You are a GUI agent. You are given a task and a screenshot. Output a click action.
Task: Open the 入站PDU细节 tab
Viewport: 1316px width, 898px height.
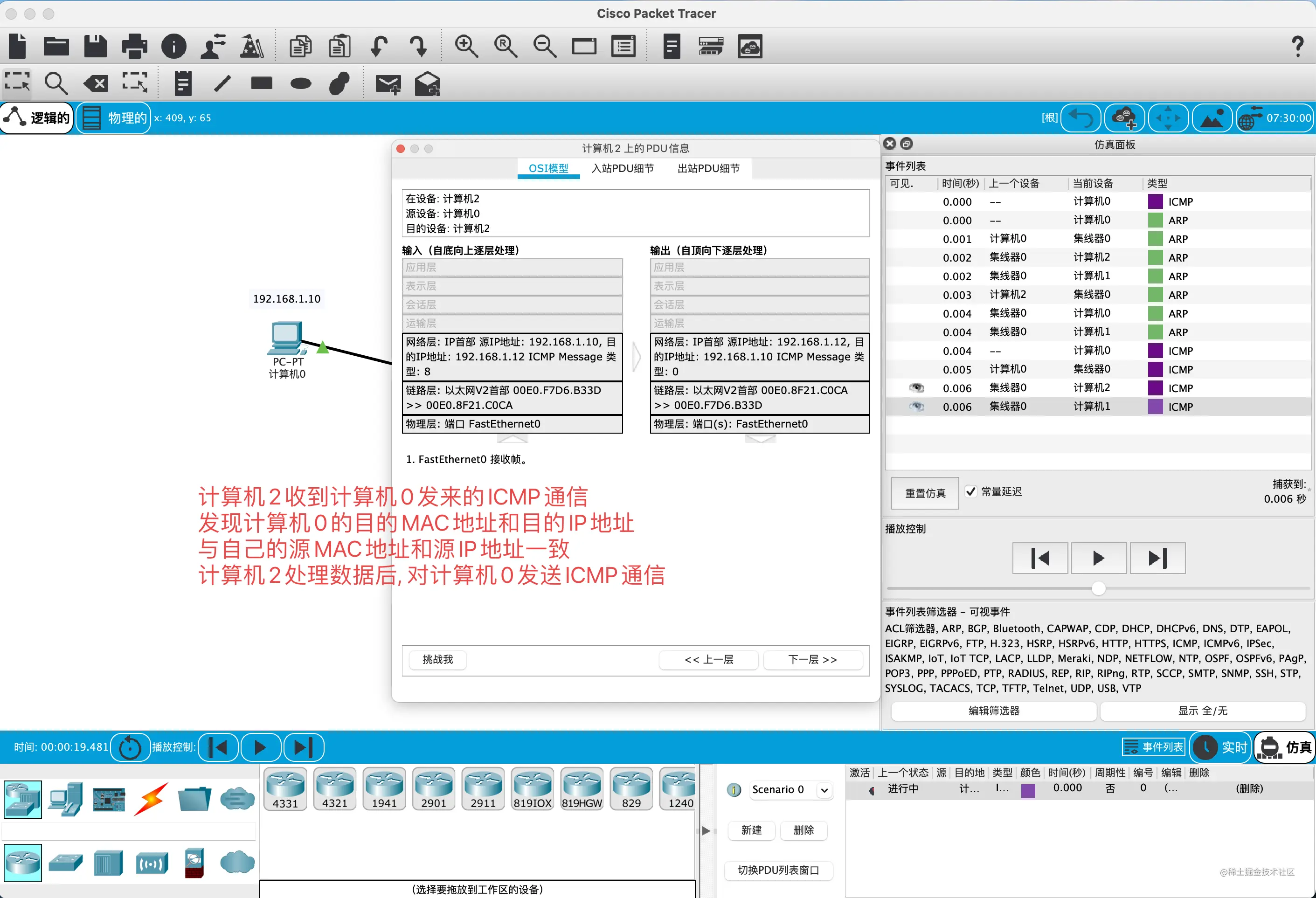(622, 168)
